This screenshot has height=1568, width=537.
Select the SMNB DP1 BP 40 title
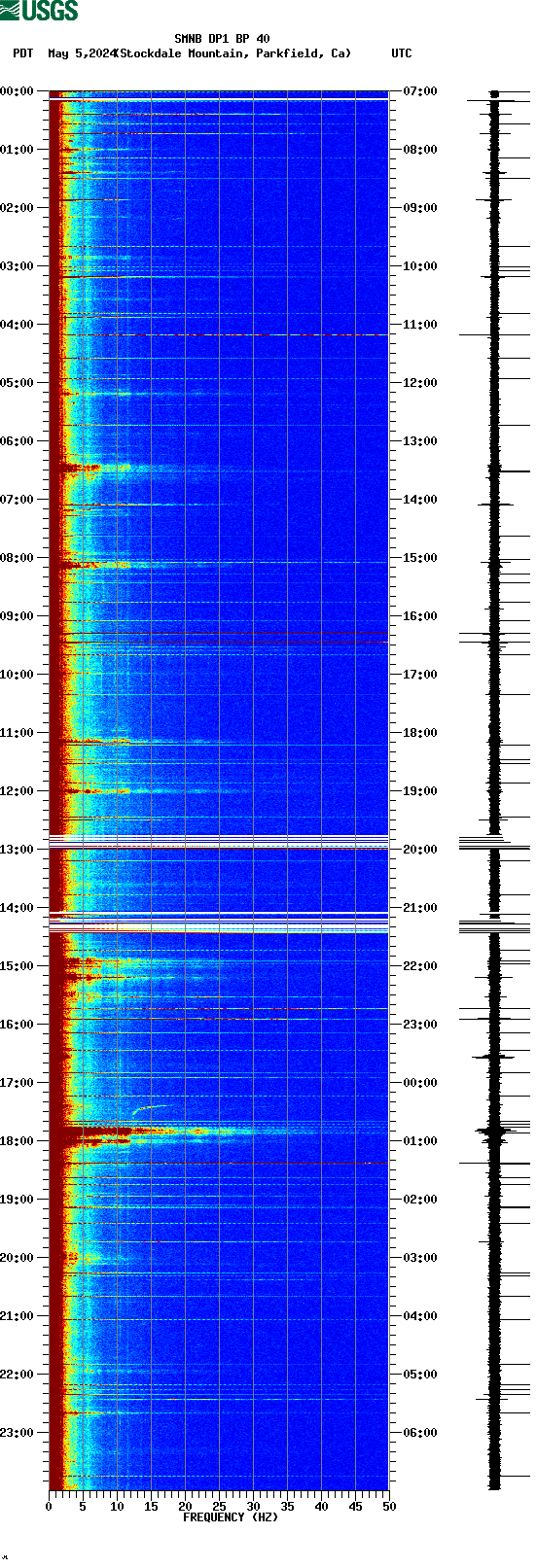[222, 39]
